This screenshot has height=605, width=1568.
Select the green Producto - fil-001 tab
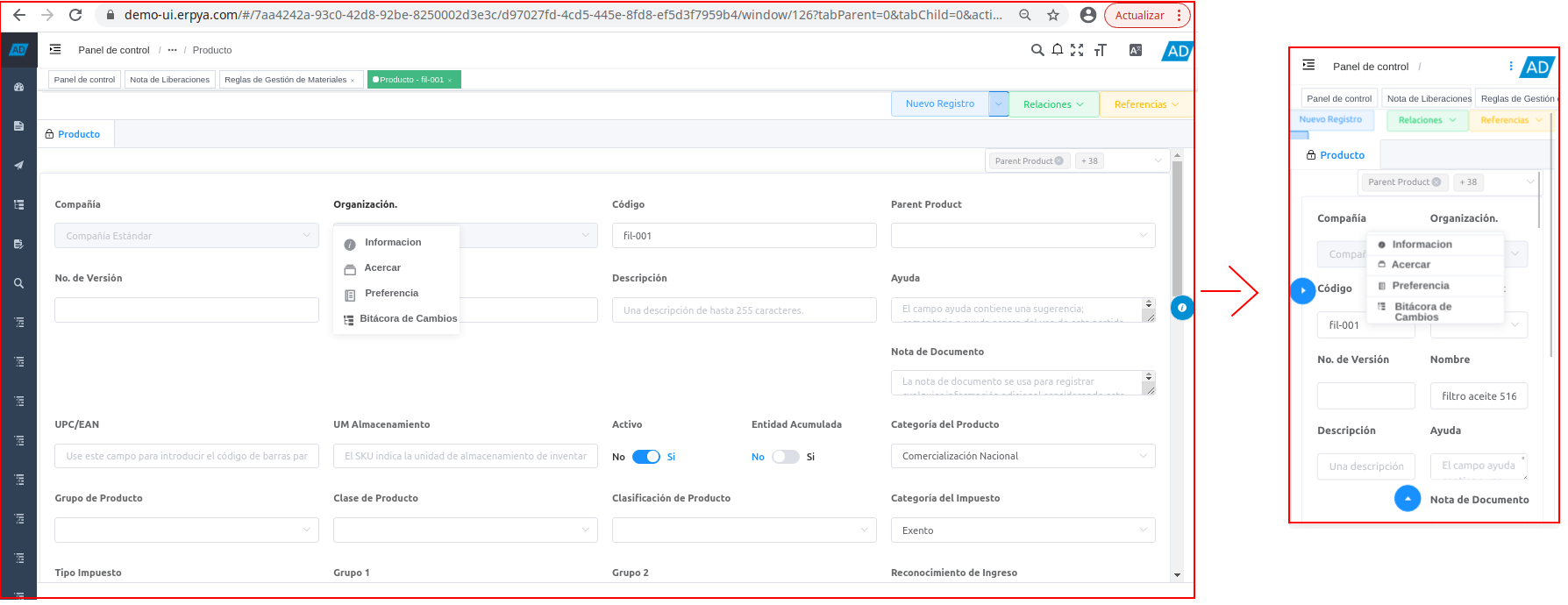click(x=410, y=80)
